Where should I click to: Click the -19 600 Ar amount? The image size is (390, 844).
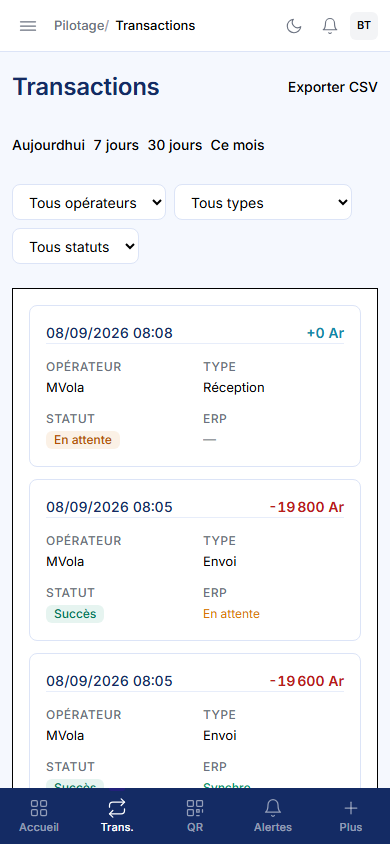[x=307, y=681]
